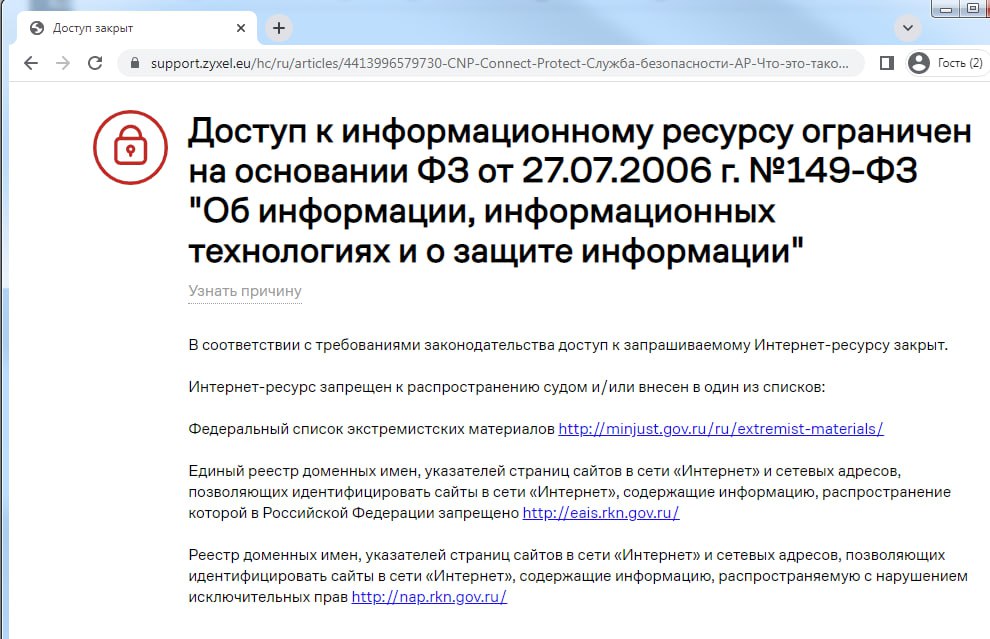This screenshot has height=639, width=990.
Task: Open the Гость profile menu
Action: 946,63
